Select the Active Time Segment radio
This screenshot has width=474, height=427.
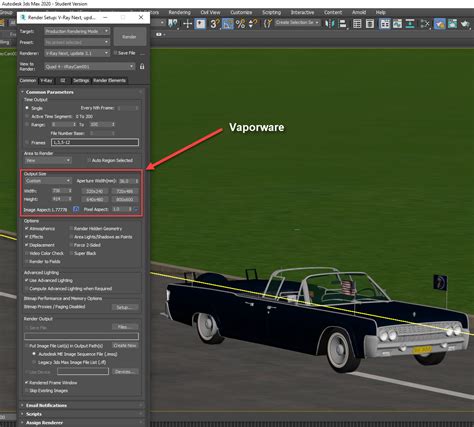coord(27,116)
